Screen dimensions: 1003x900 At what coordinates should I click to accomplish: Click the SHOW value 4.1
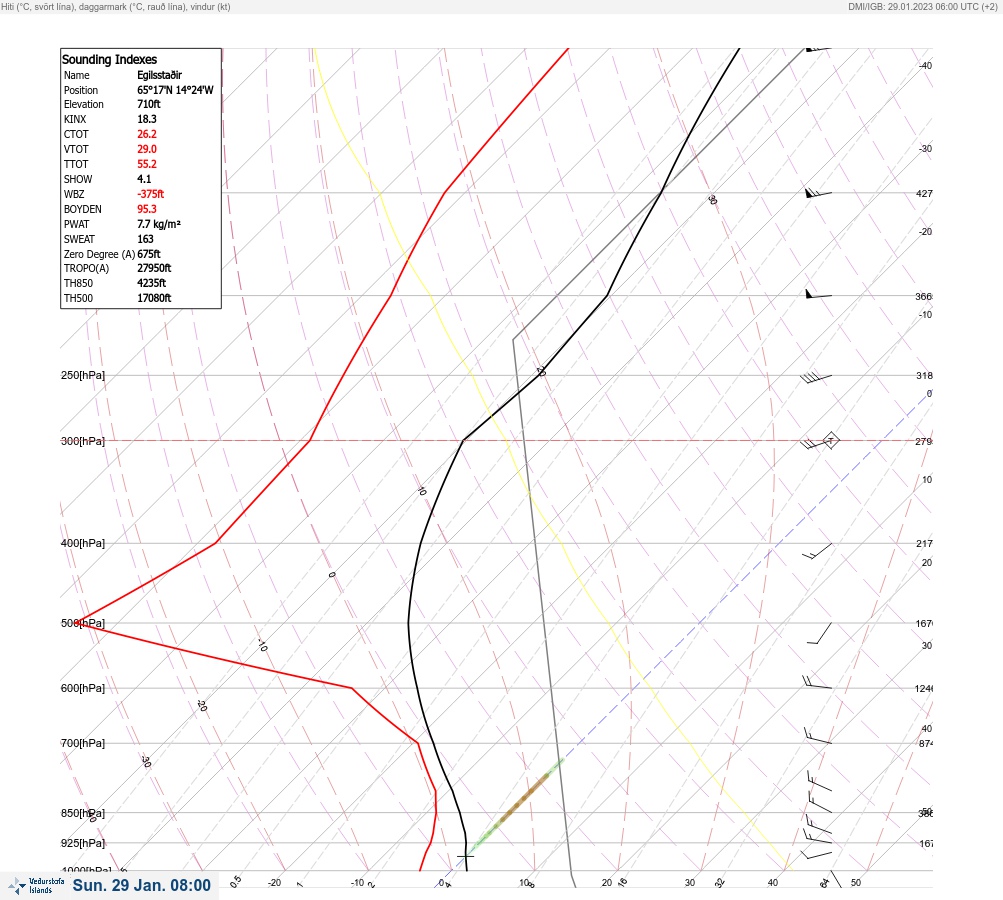(x=144, y=179)
